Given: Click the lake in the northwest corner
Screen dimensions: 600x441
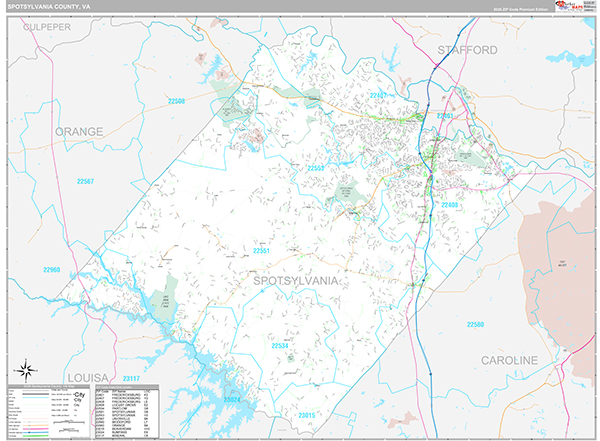Looking at the screenshot, I should click(x=213, y=70).
